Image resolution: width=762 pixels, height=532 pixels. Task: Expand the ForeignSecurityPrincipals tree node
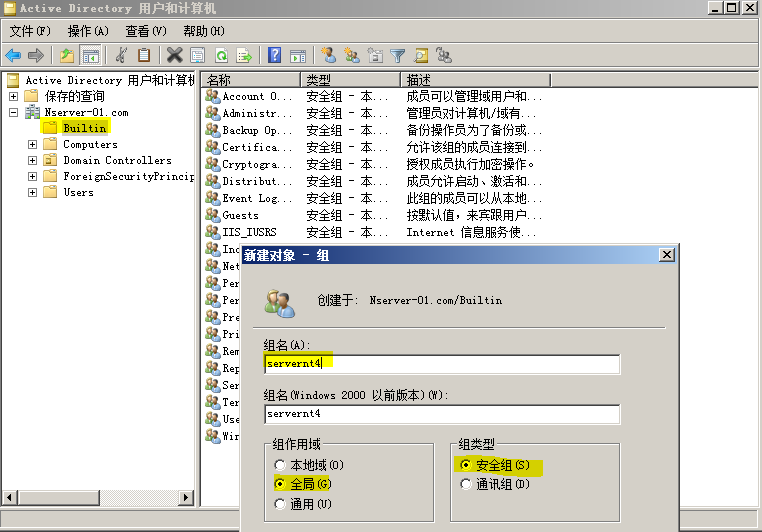[32, 176]
